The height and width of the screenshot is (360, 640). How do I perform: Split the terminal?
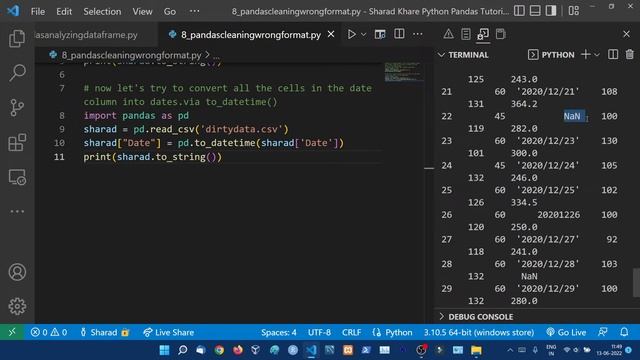click(613, 54)
